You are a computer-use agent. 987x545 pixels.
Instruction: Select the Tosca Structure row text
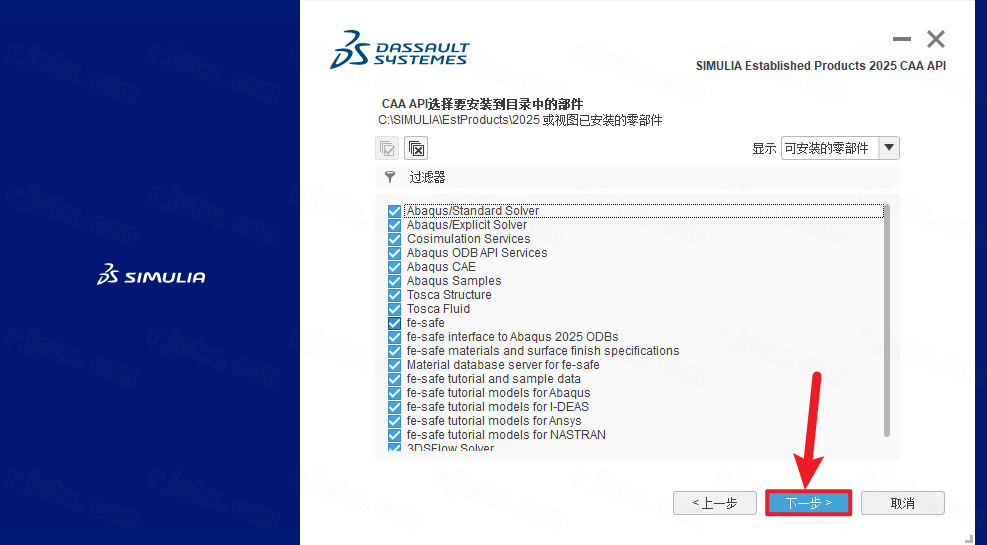(449, 295)
